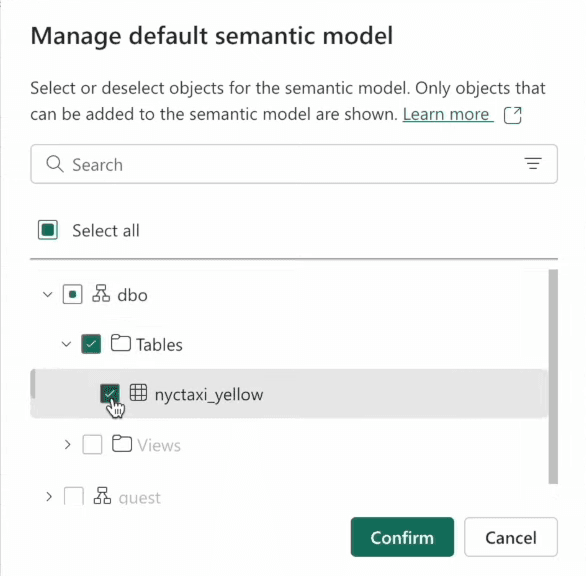
Task: Uncheck the nyctaxi_yellow table checkbox
Action: (x=110, y=393)
